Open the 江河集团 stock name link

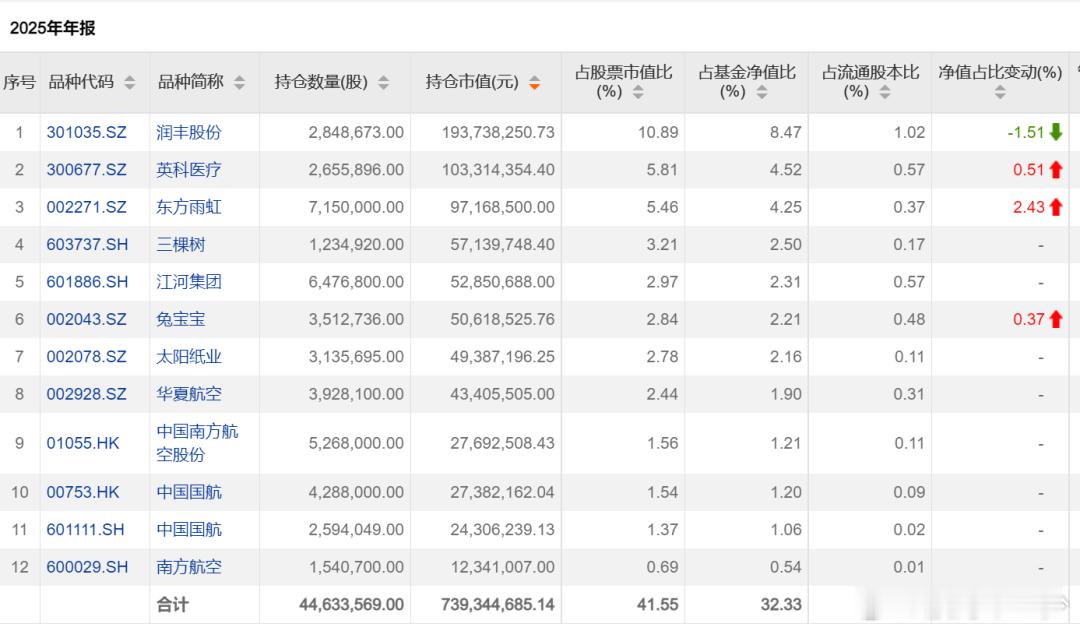(189, 282)
